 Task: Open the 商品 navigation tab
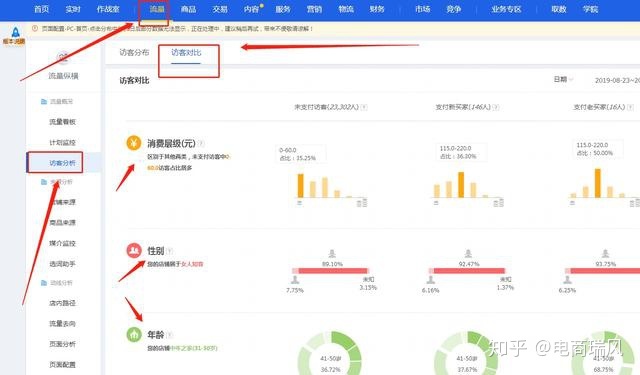point(189,9)
